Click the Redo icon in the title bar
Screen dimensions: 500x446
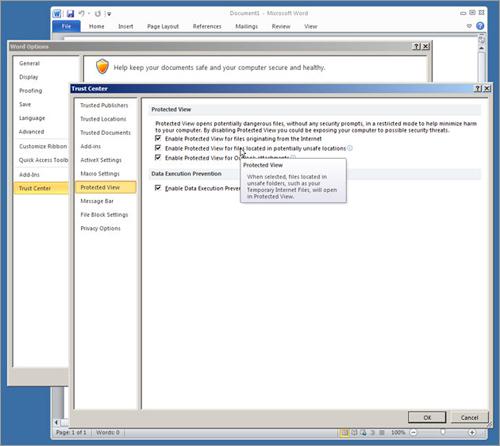coord(98,14)
